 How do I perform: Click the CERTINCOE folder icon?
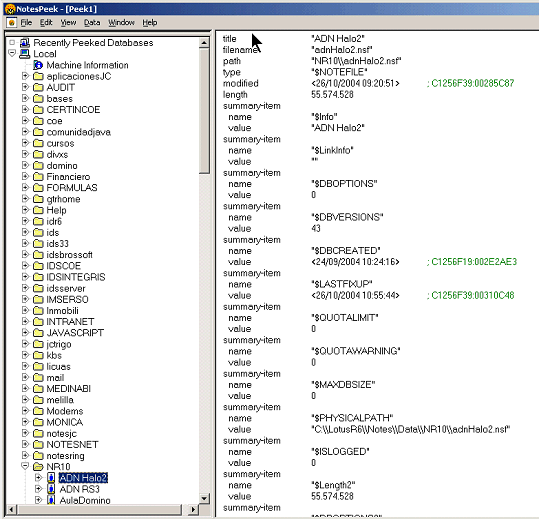[x=38, y=110]
